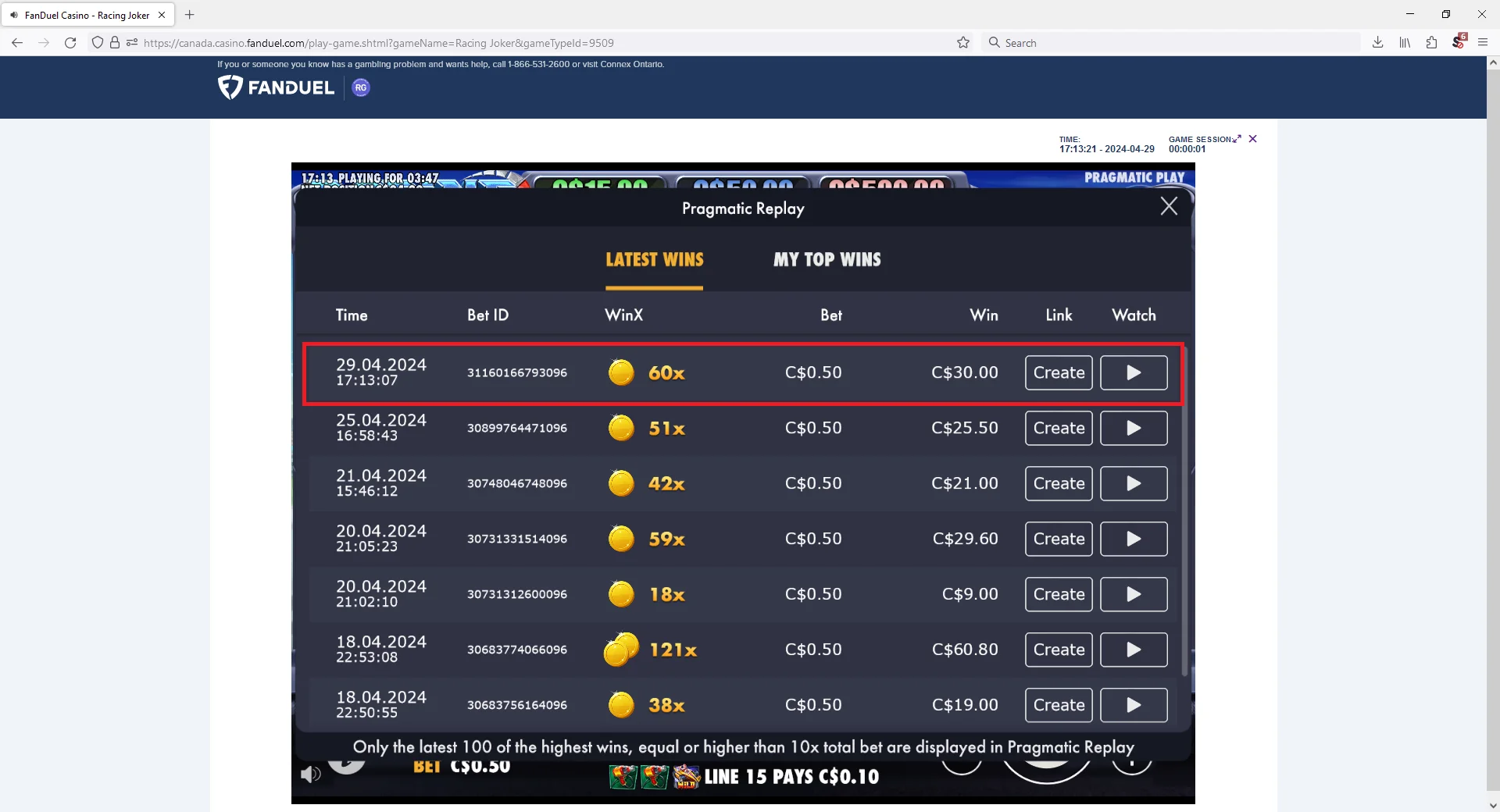The height and width of the screenshot is (812, 1500).
Task: Open the browser downloads panel
Action: tap(1378, 43)
